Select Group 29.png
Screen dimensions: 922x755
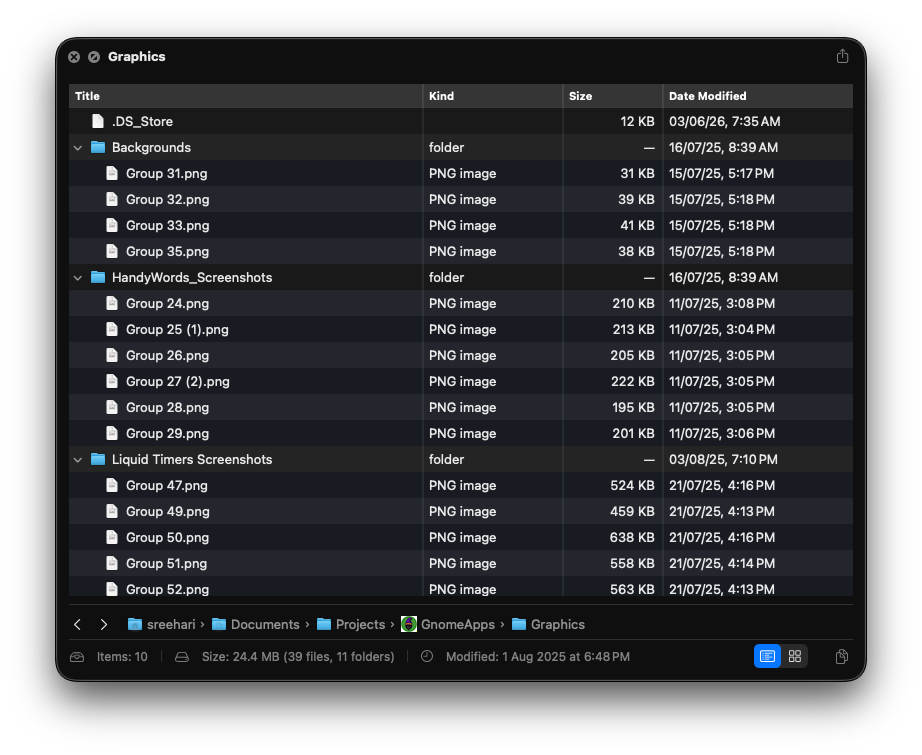461,433
